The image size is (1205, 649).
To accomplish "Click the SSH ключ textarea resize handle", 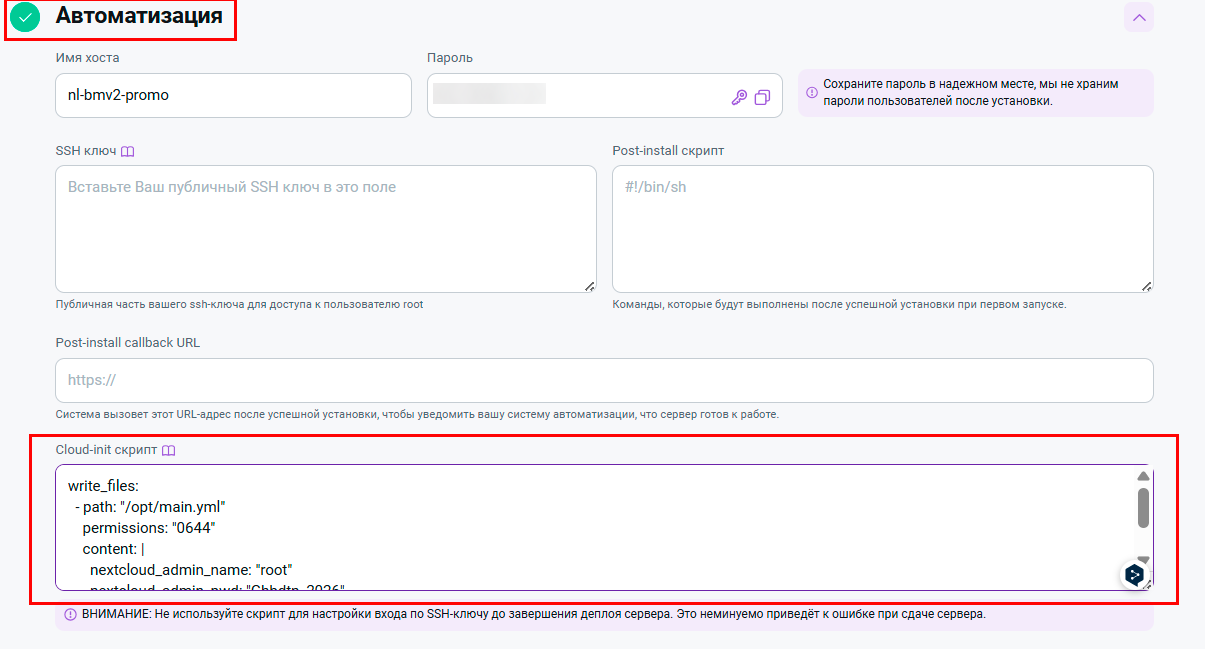I will [x=589, y=286].
